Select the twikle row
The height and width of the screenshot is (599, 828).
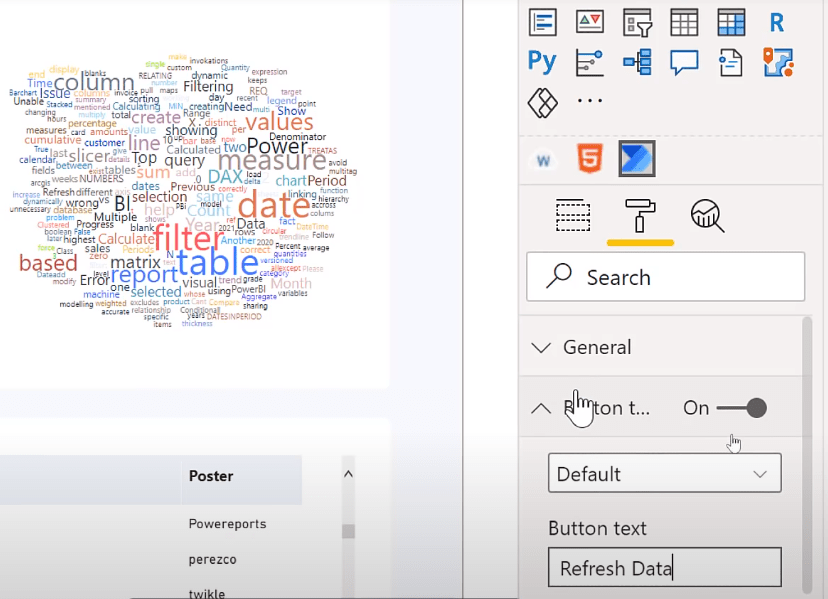pos(206,593)
